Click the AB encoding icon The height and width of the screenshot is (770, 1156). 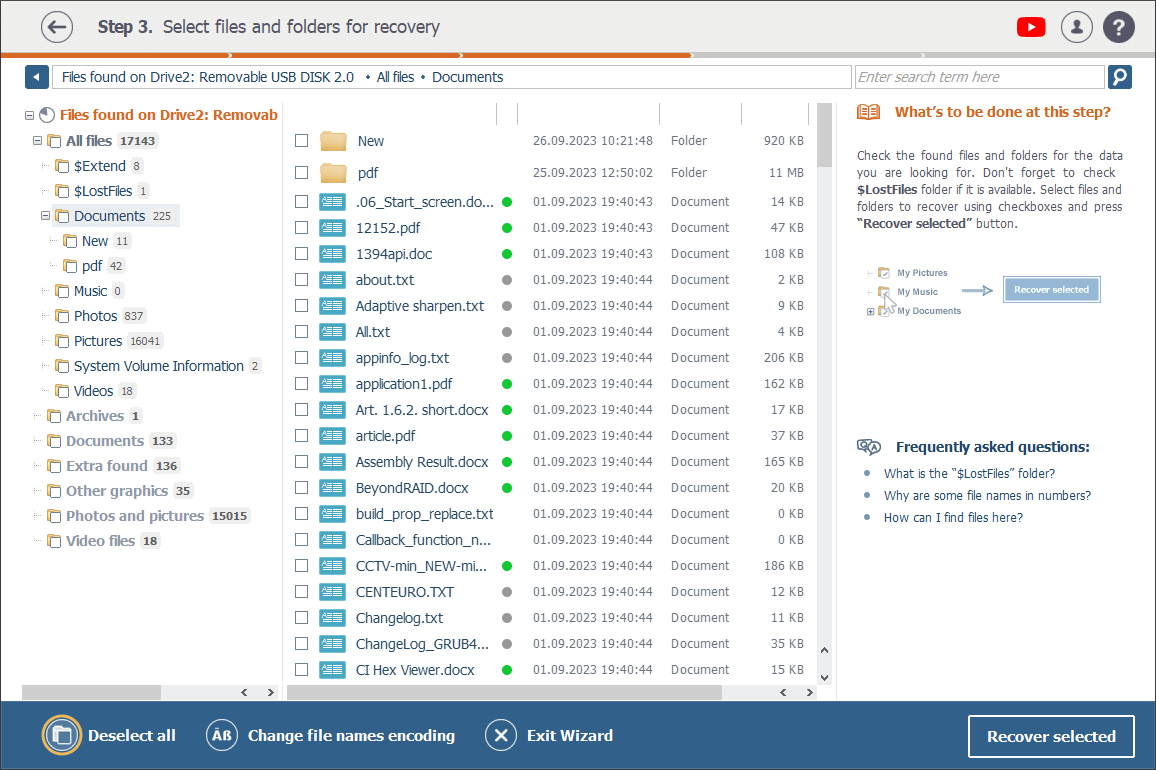(222, 735)
